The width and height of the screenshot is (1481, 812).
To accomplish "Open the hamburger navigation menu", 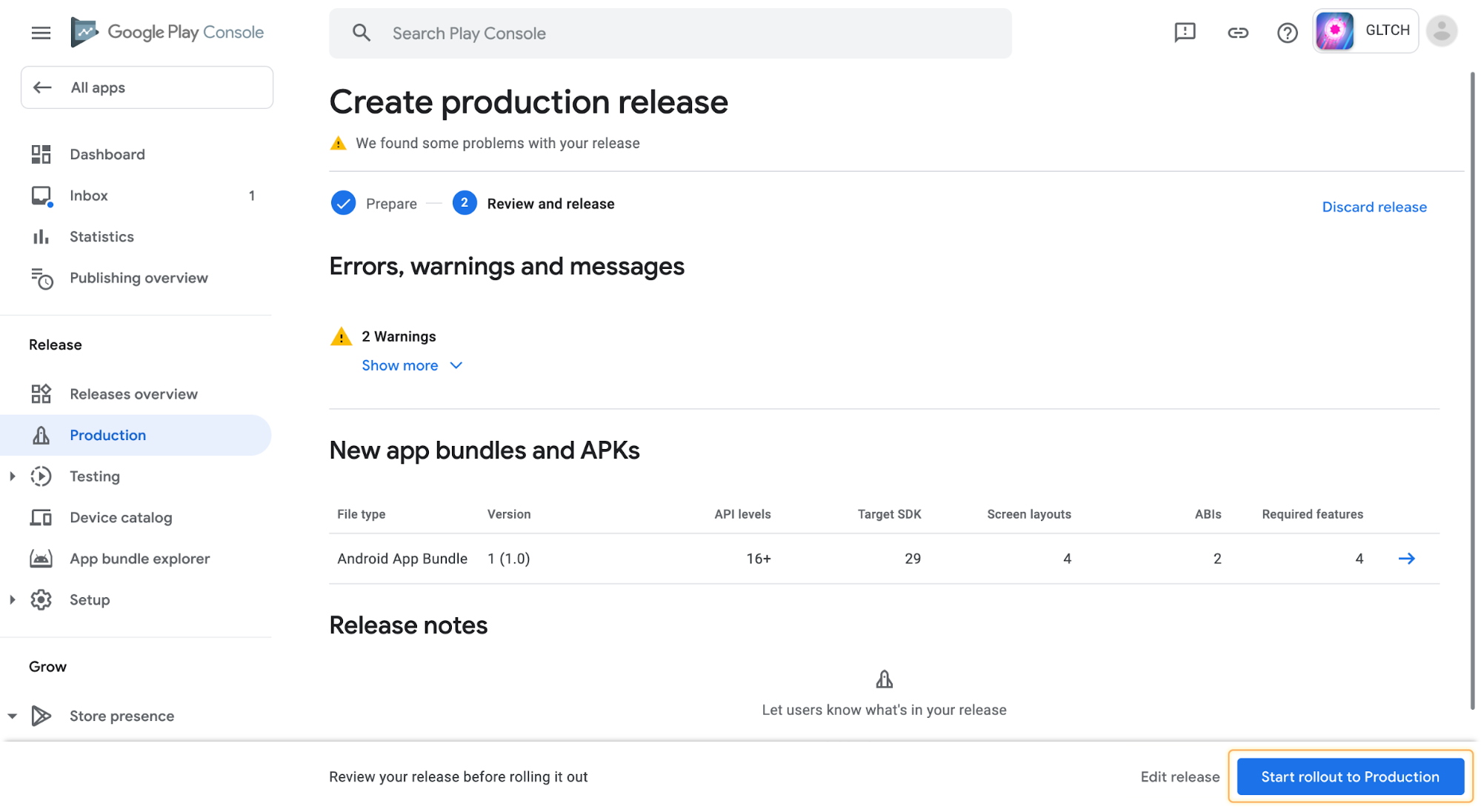I will pos(41,33).
